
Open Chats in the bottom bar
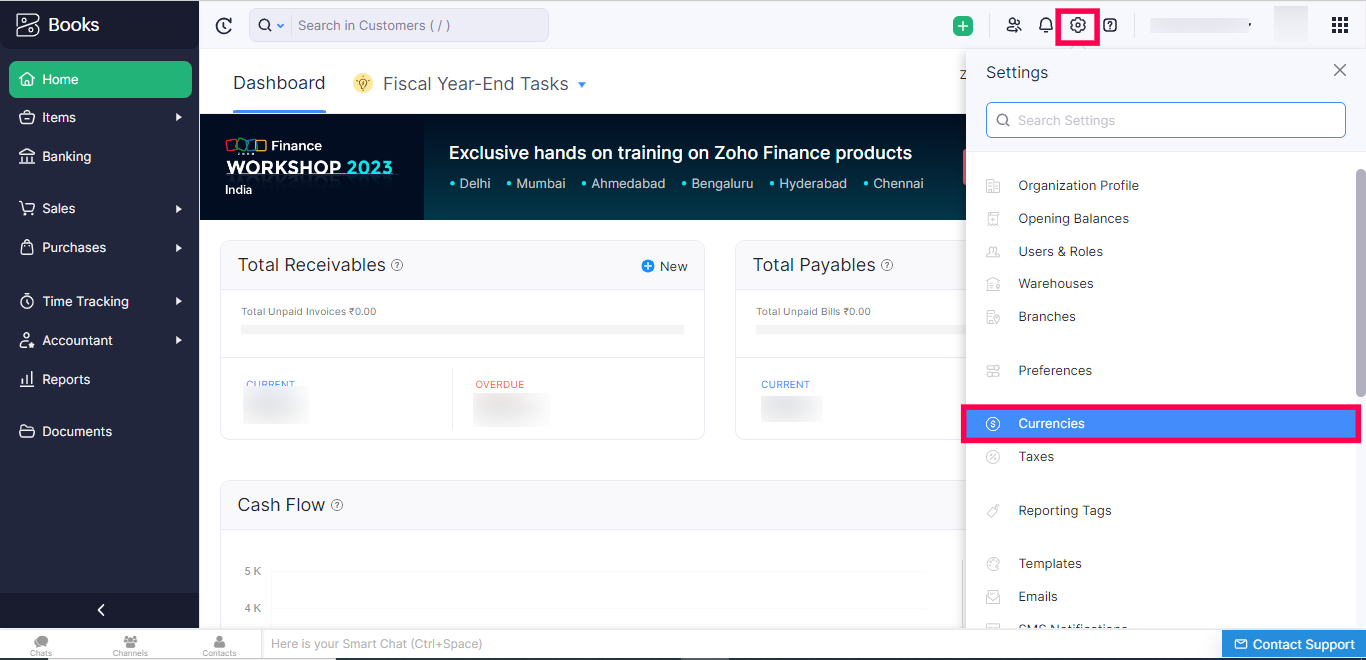pyautogui.click(x=41, y=646)
